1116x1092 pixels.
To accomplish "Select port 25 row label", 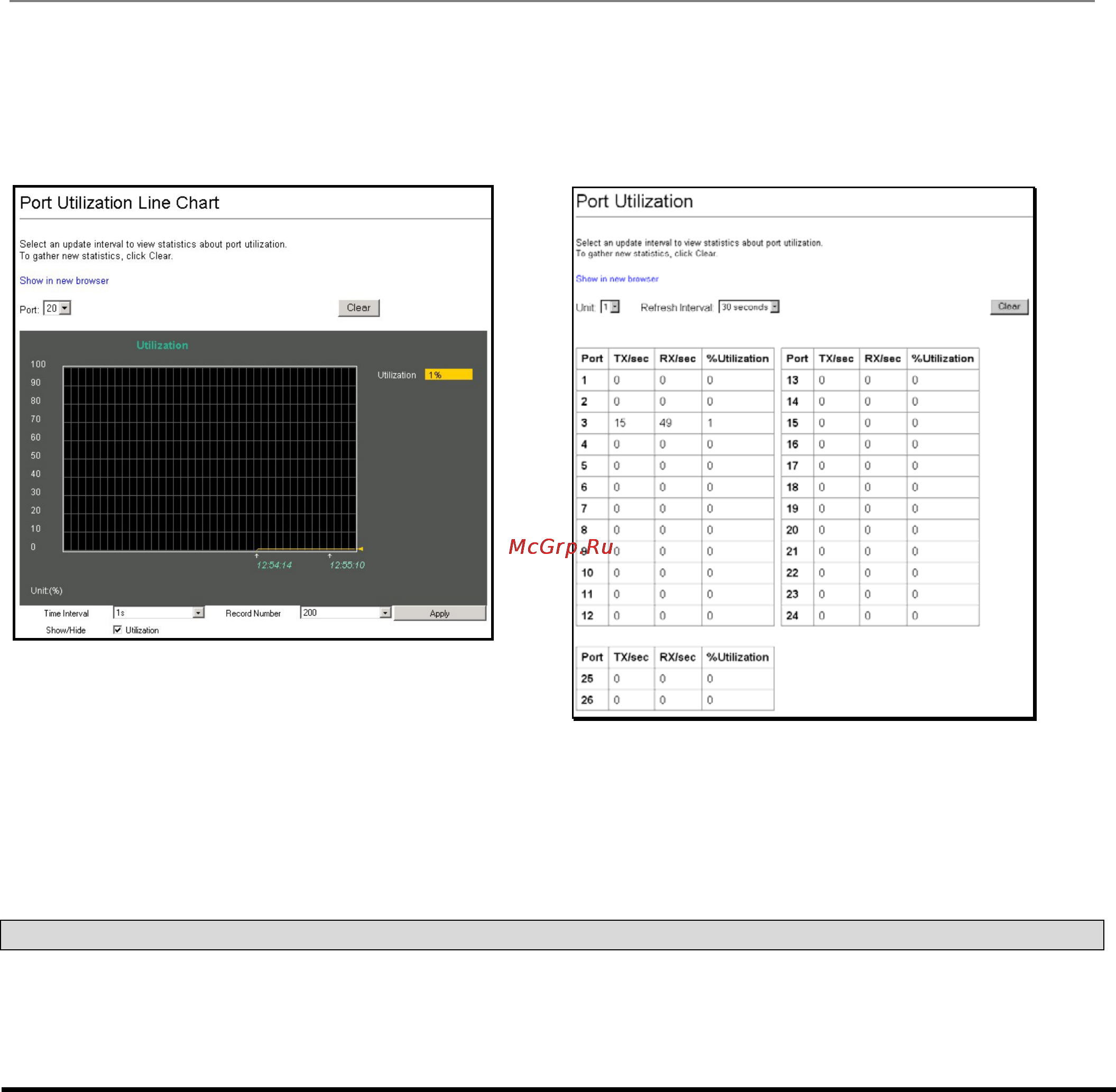I will click(587, 679).
